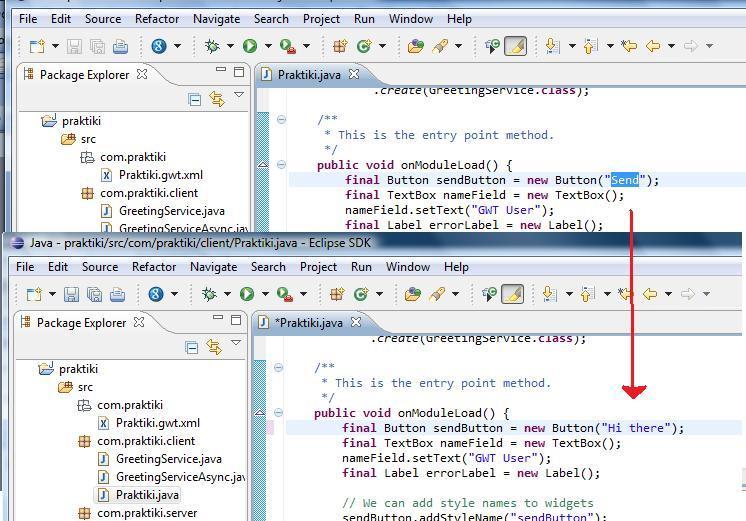Click Google services icon in lower window toolbar
746x521 pixels.
click(156, 294)
